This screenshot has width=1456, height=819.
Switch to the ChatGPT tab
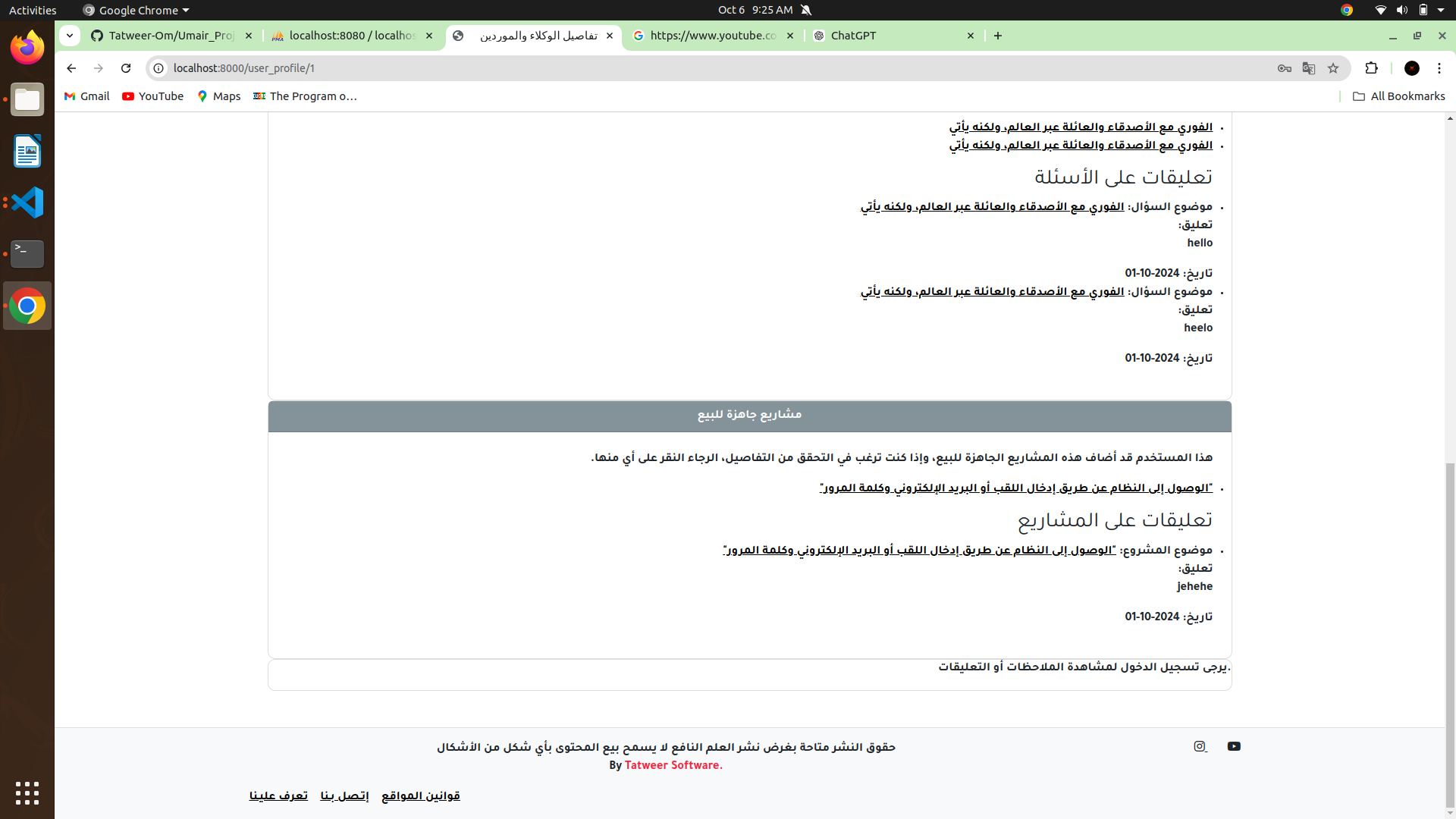[872, 36]
